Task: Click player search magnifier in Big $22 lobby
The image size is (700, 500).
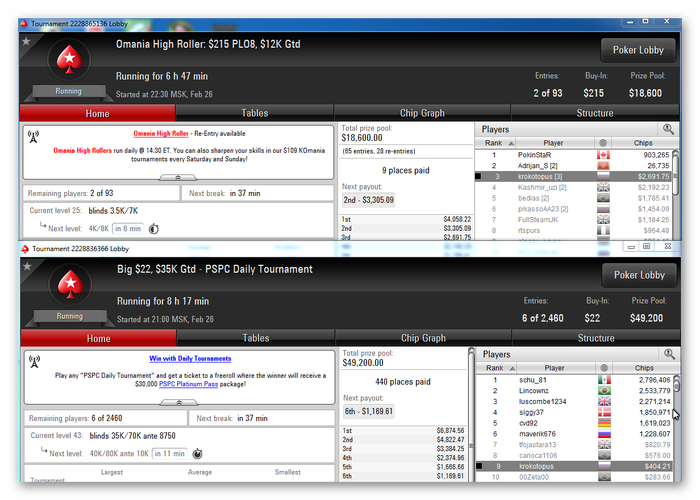Action: coord(669,354)
